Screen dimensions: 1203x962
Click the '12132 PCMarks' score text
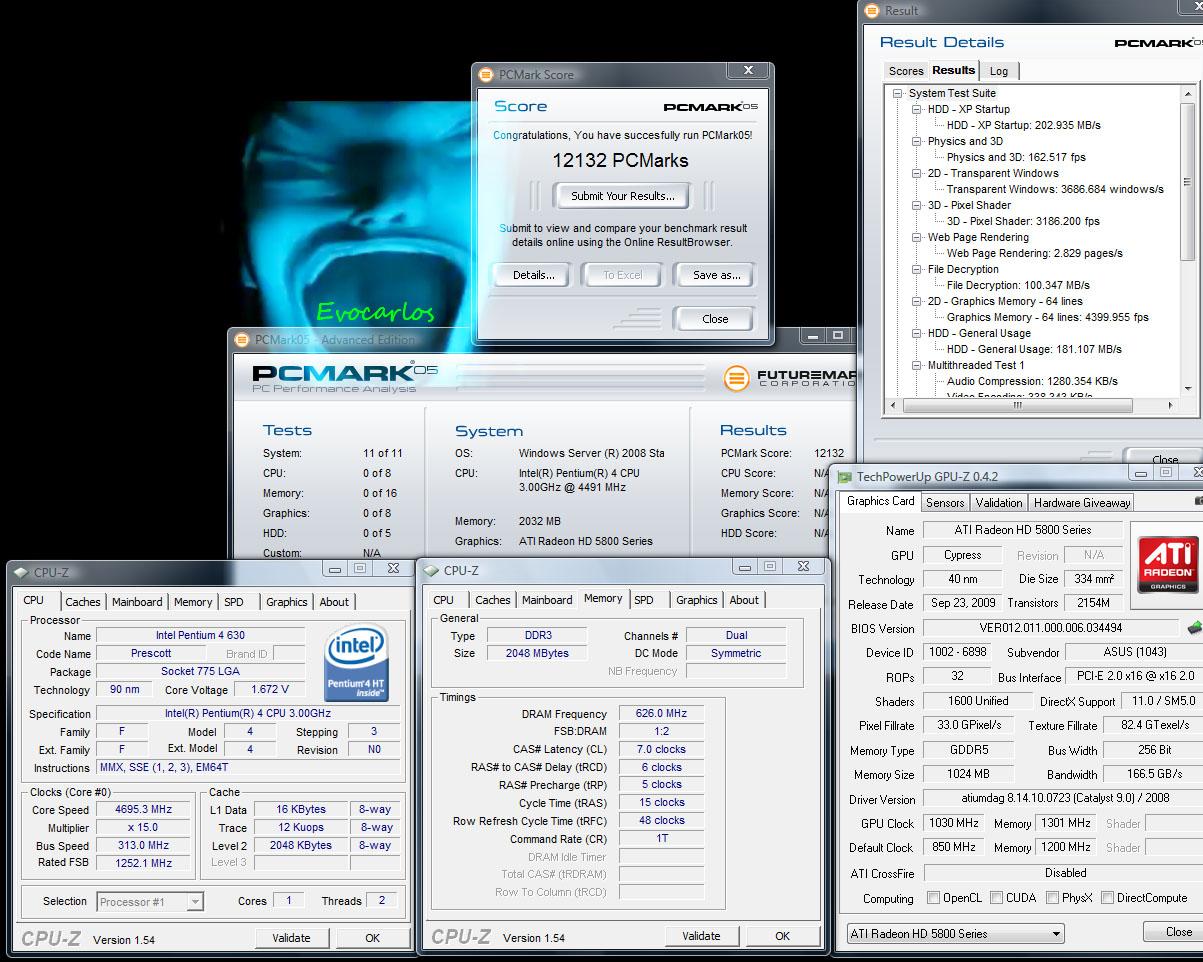620,160
